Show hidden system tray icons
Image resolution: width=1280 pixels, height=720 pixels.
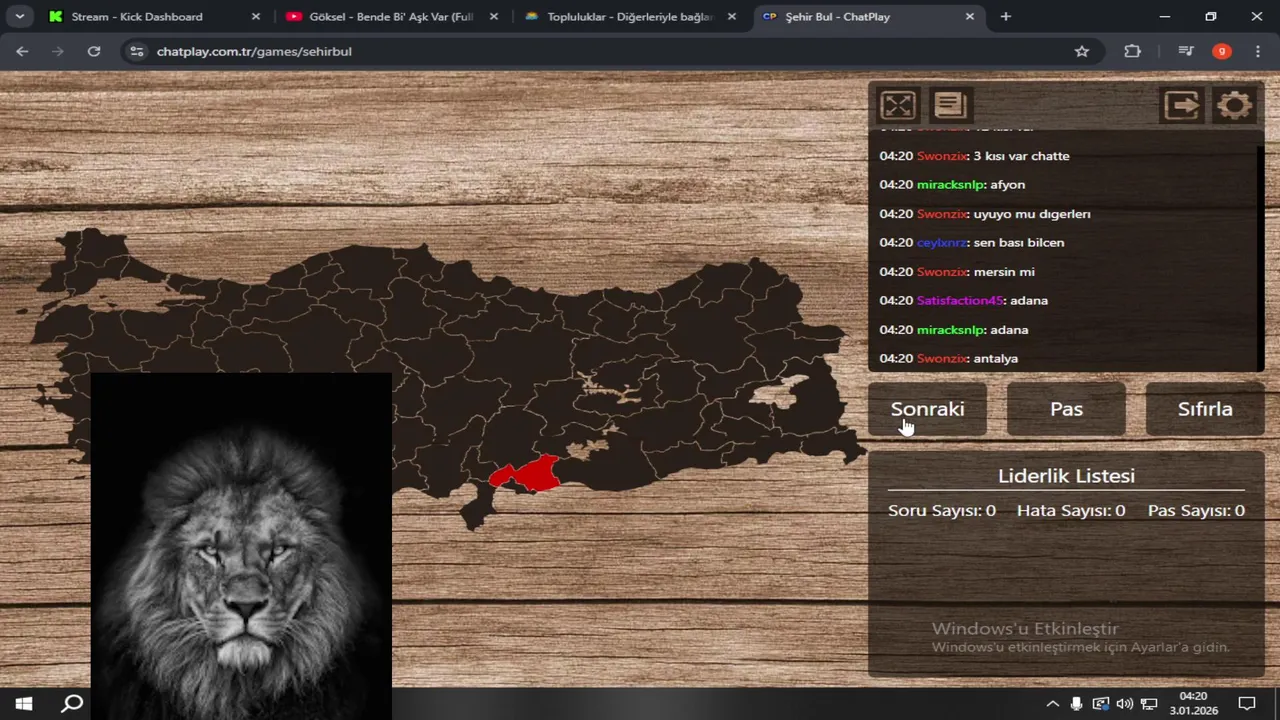pos(1053,703)
